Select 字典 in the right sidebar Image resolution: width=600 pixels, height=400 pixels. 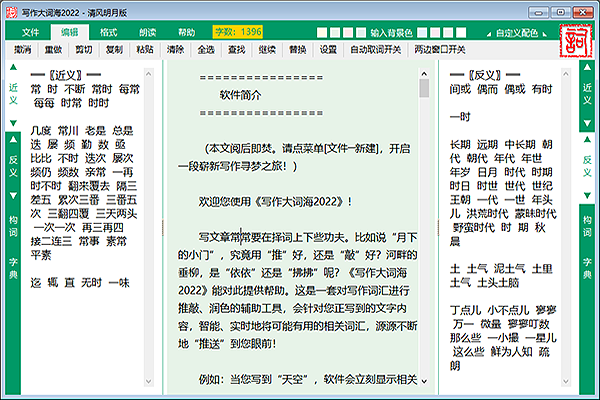coord(587,269)
